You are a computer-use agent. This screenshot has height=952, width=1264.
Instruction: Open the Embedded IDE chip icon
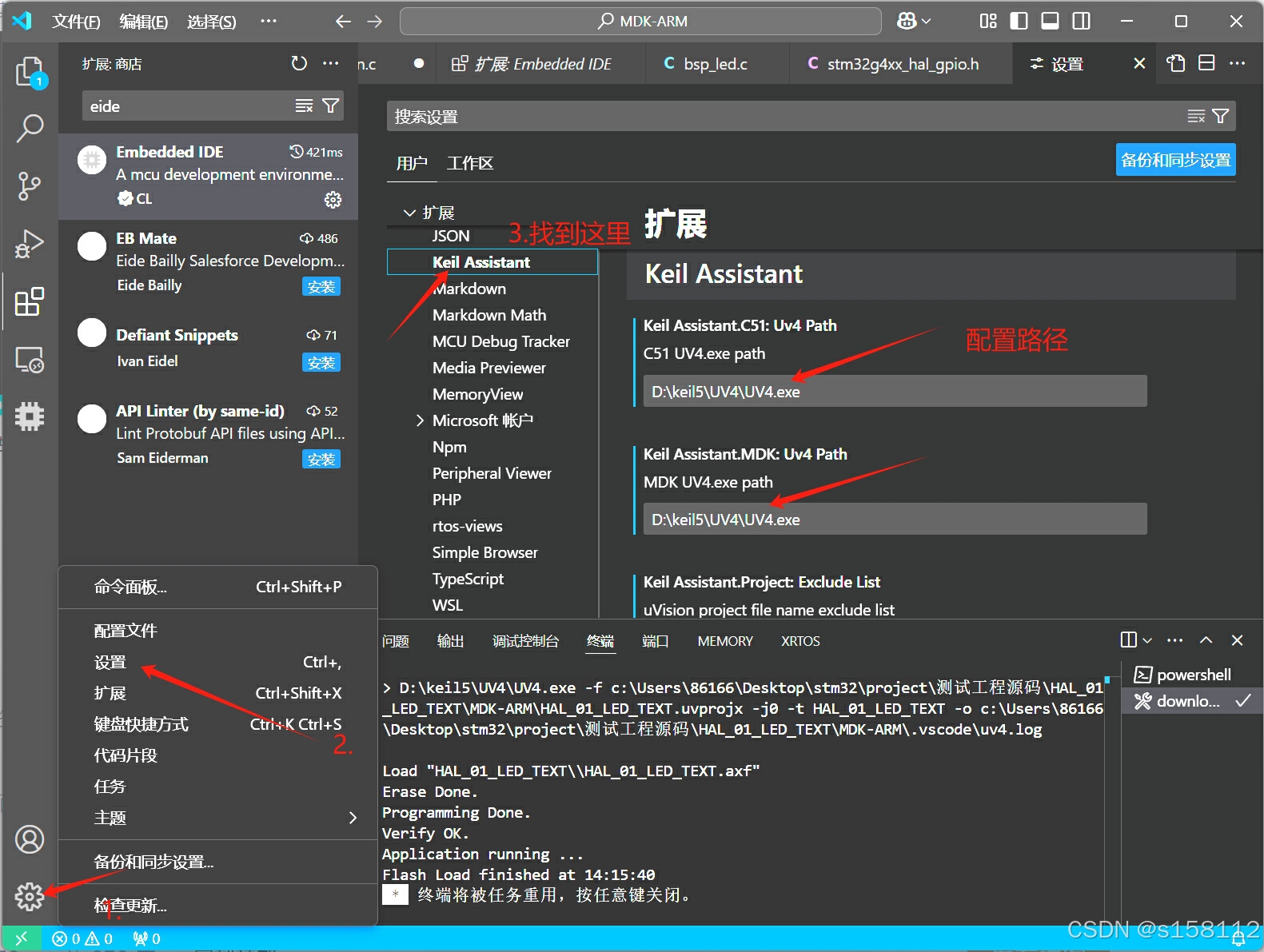pyautogui.click(x=30, y=416)
